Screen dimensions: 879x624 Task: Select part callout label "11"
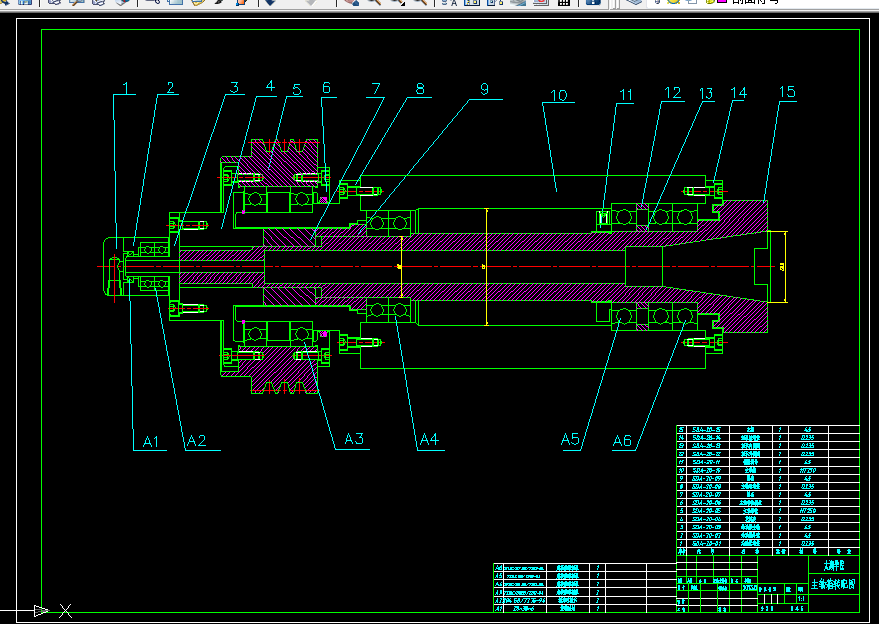(x=626, y=95)
